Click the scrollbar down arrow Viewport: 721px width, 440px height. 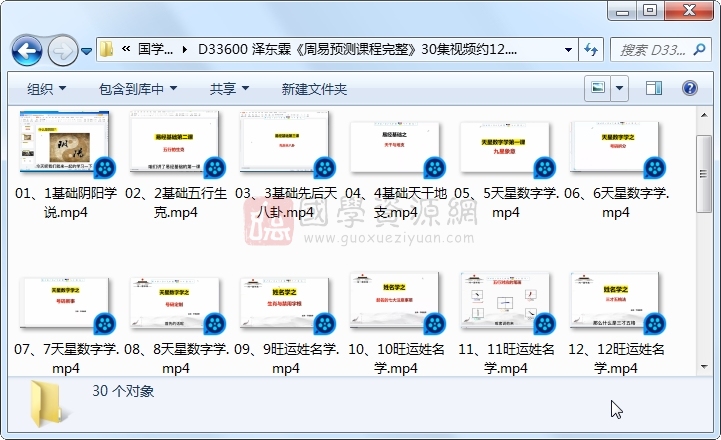(x=704, y=366)
